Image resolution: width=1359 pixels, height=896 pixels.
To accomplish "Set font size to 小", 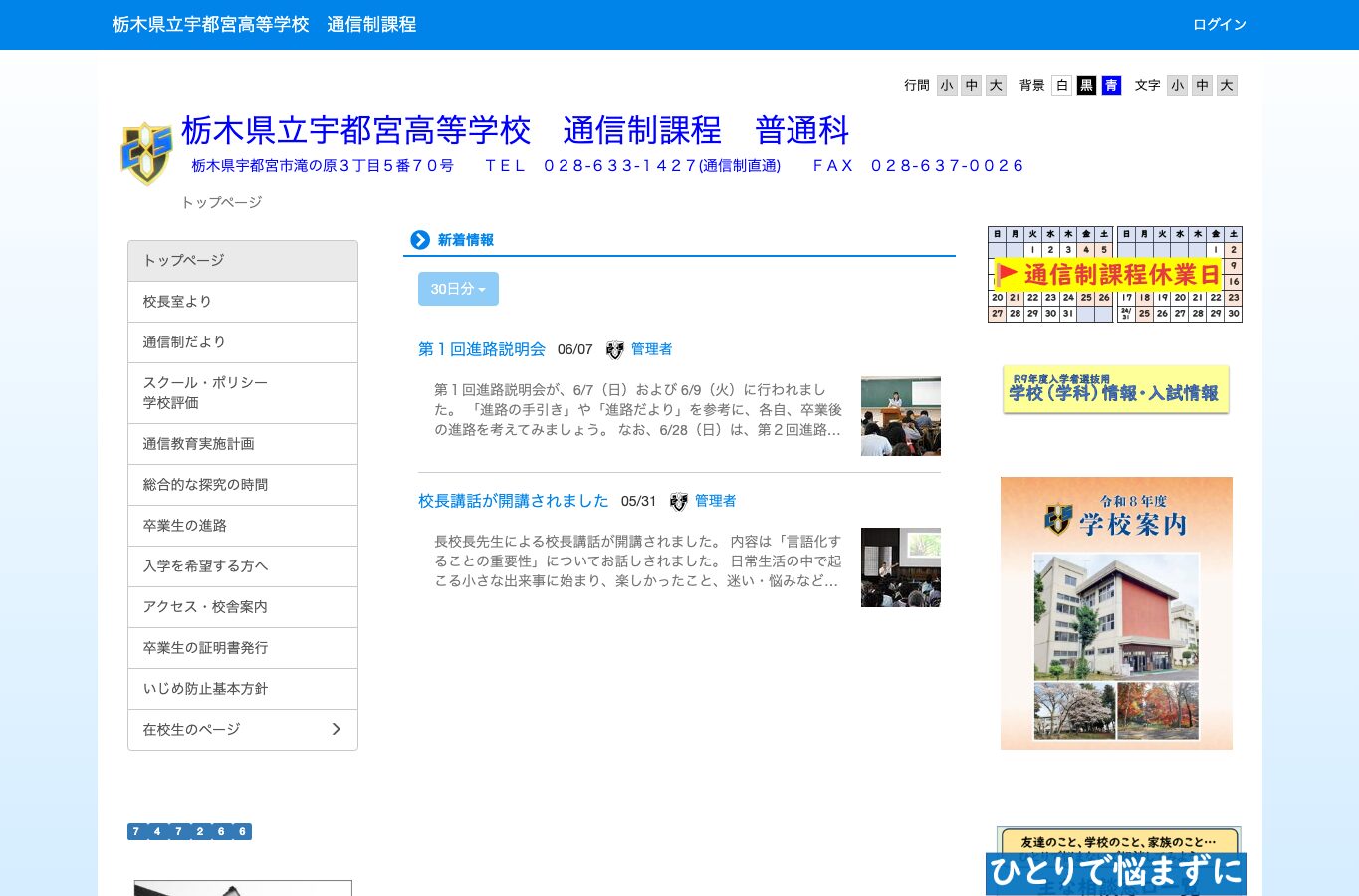I will click(1178, 86).
